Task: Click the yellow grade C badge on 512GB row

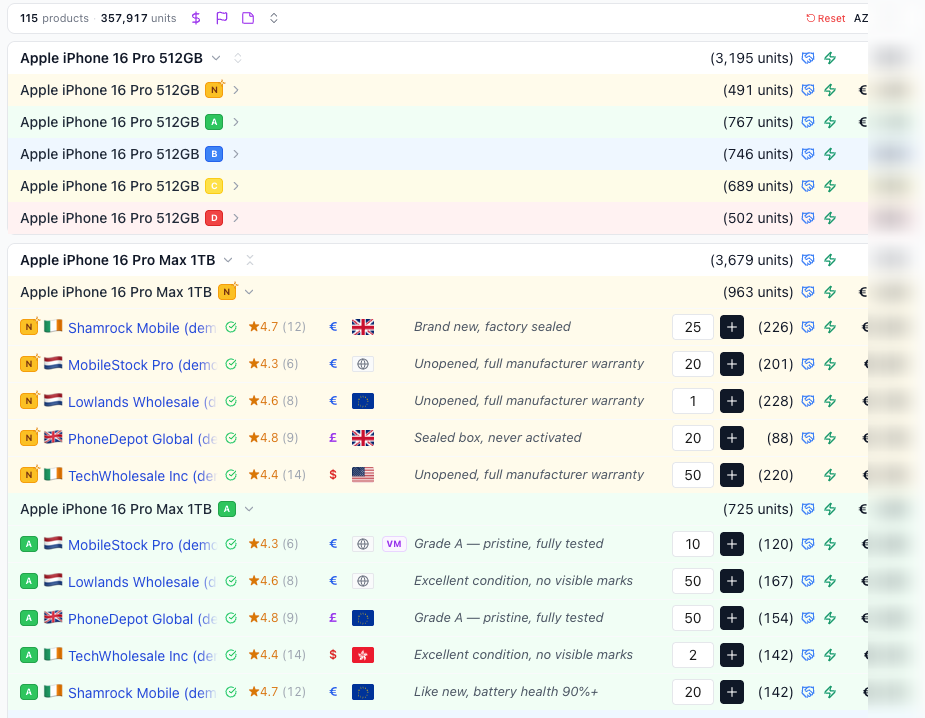Action: coord(214,186)
